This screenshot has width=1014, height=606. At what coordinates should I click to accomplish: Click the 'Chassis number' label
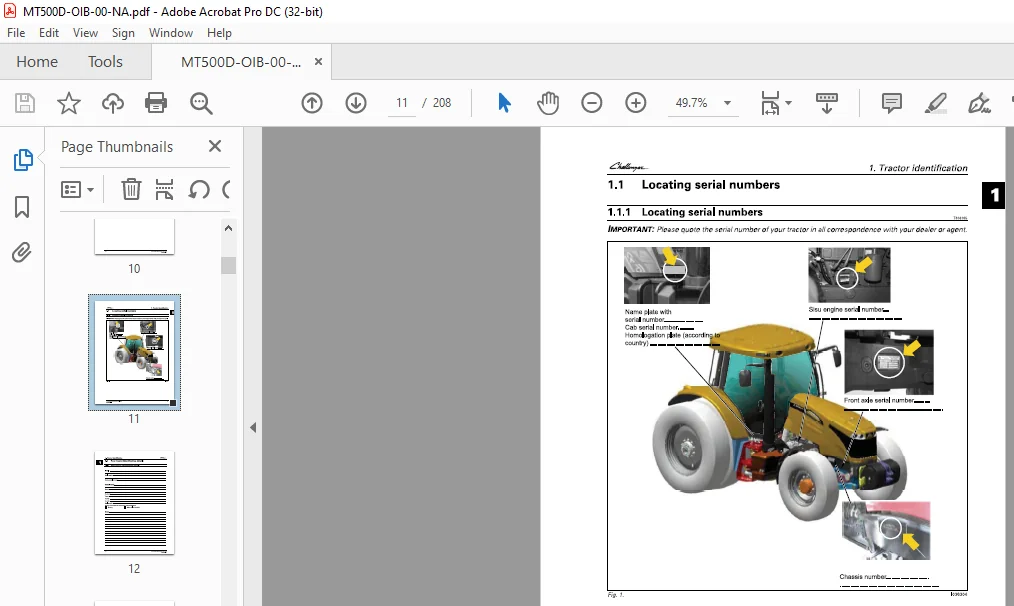(863, 576)
